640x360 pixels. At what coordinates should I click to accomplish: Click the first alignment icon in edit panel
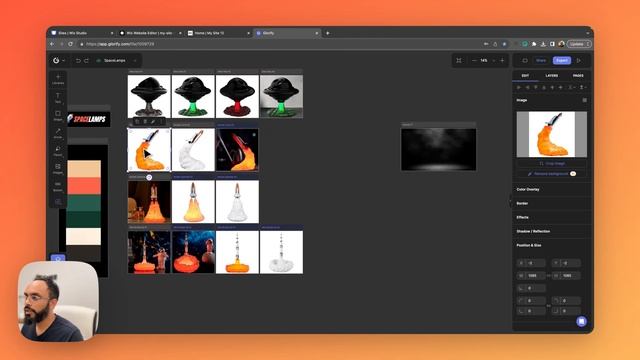click(519, 87)
